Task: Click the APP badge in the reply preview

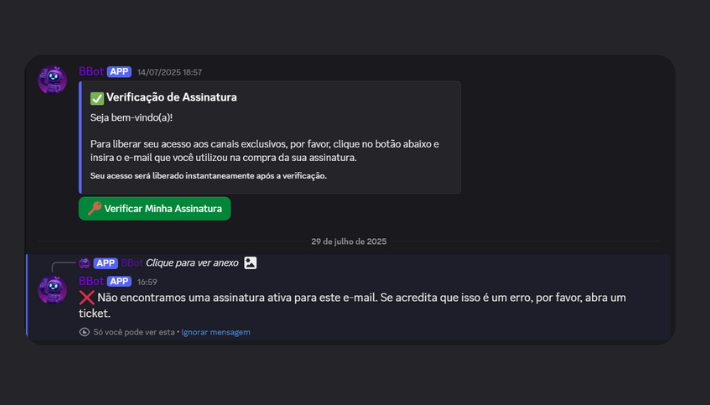Action: click(x=106, y=263)
